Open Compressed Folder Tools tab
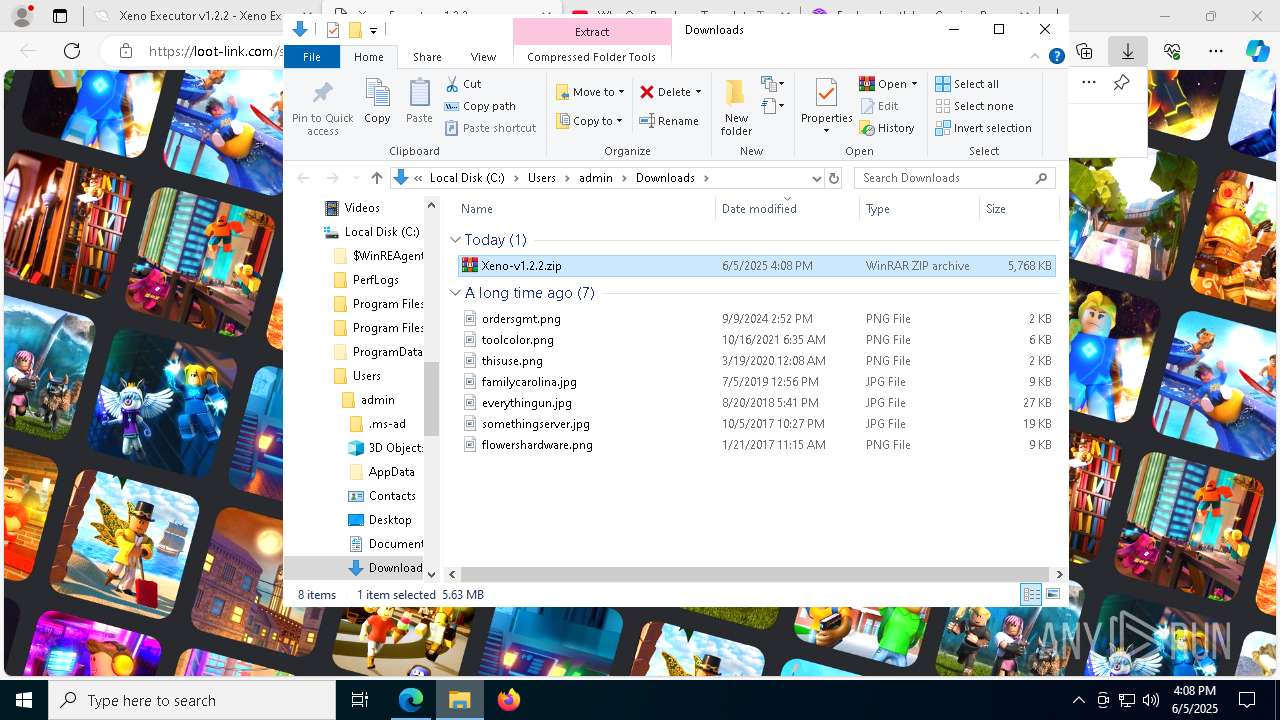Screen dimensions: 1280x720 point(591,57)
